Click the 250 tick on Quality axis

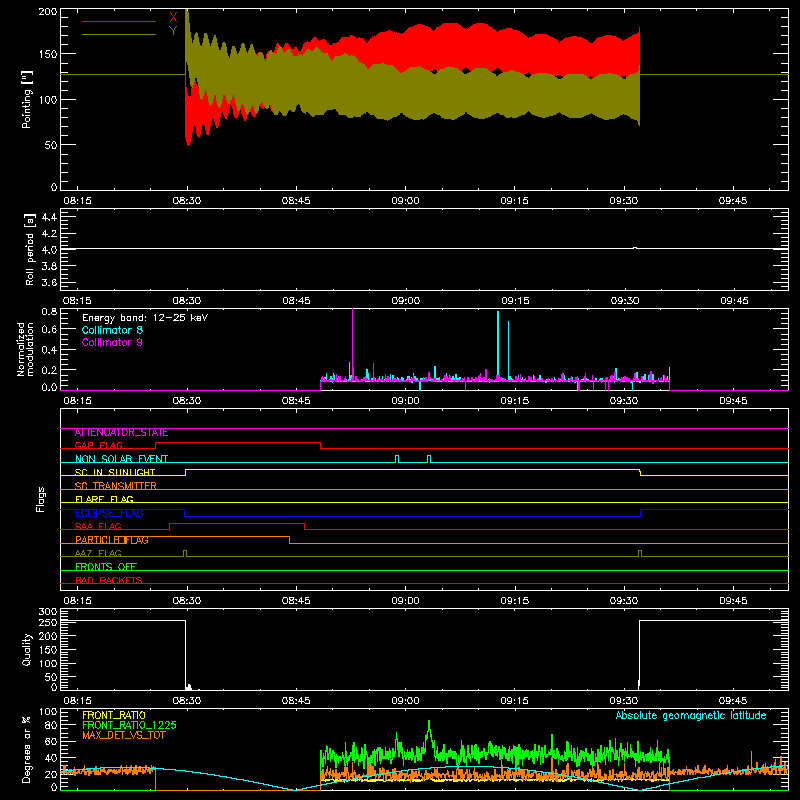coord(48,623)
